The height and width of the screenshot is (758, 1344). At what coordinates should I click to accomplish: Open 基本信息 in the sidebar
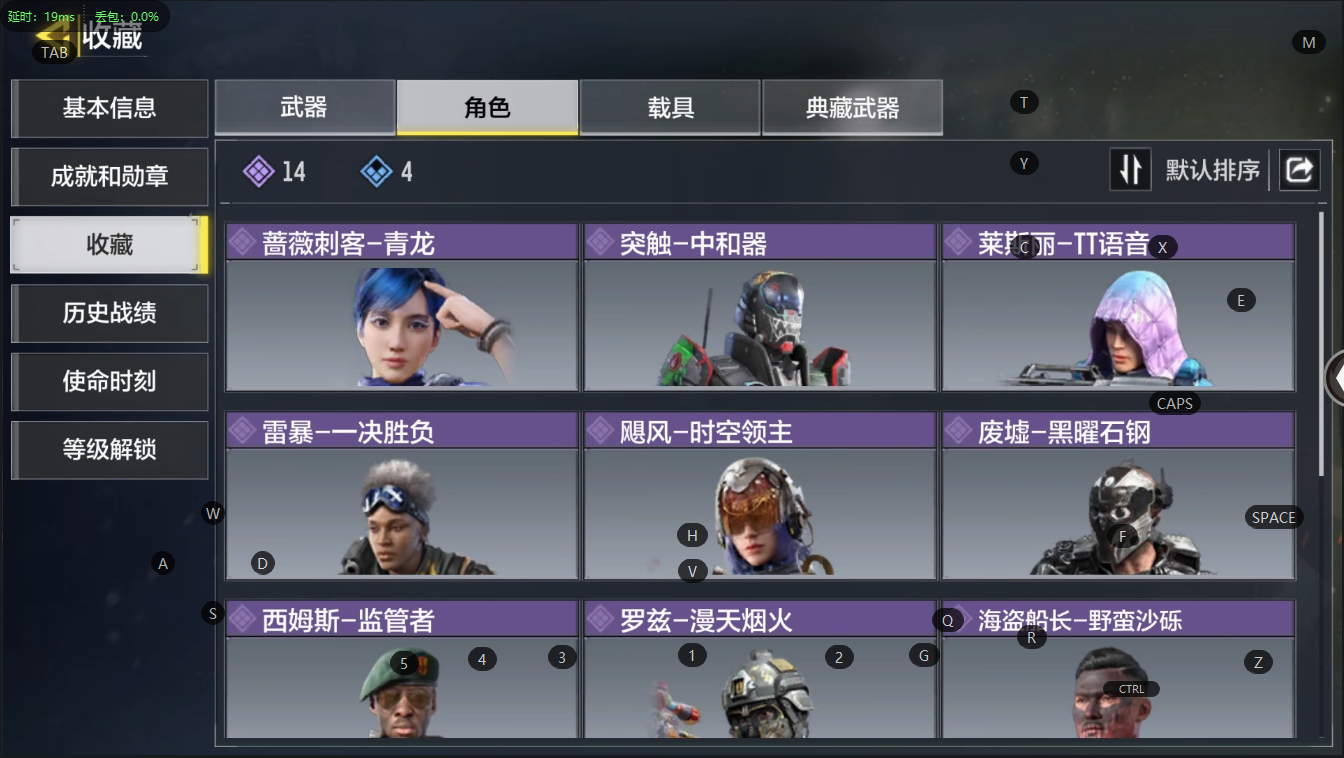pyautogui.click(x=109, y=108)
